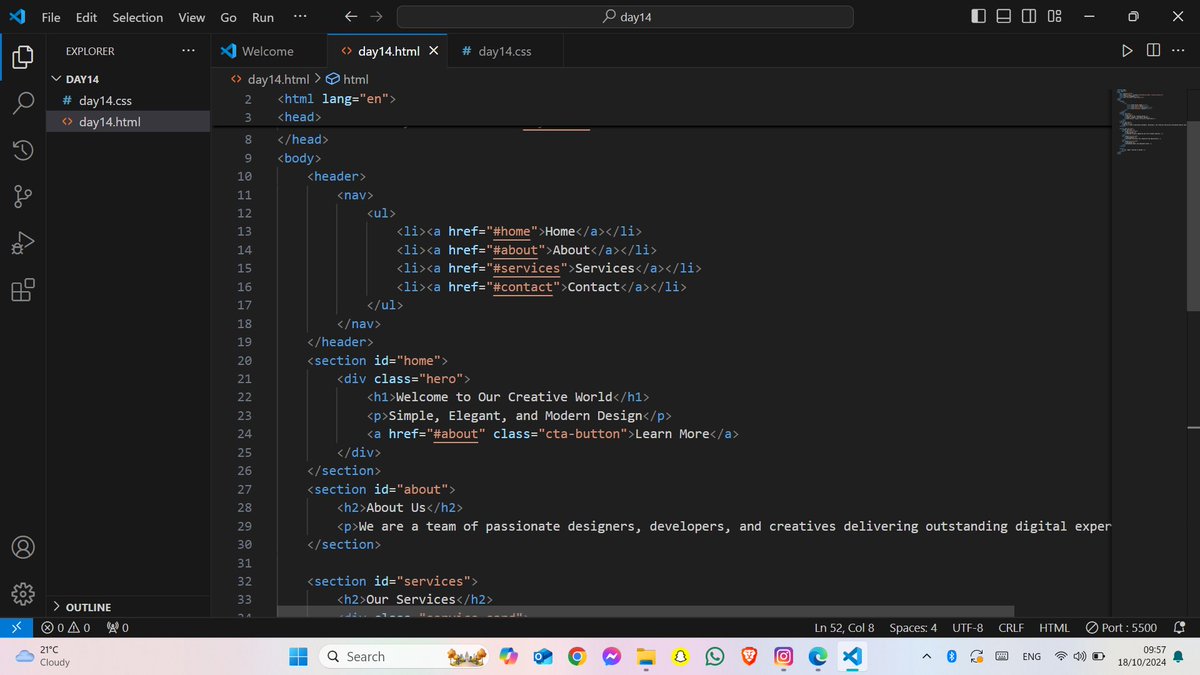
Task: Open breadcrumb day14.html file dropdown
Action: coord(270,79)
